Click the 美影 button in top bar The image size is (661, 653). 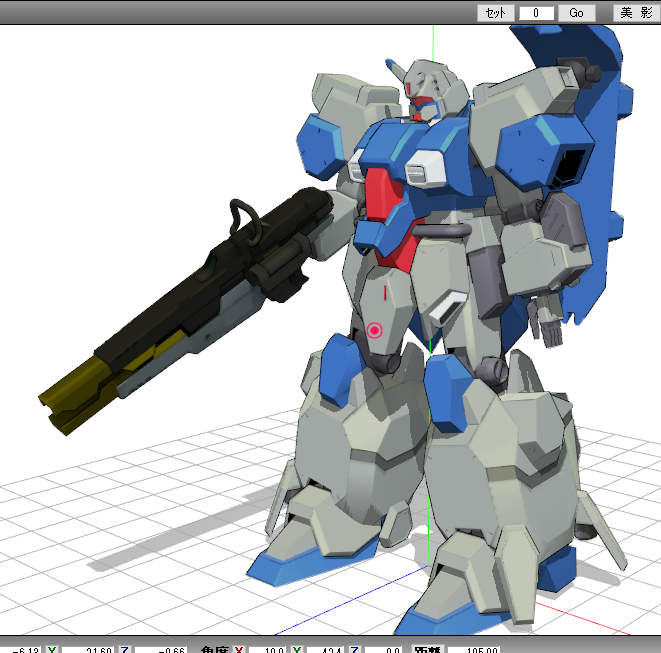[637, 13]
